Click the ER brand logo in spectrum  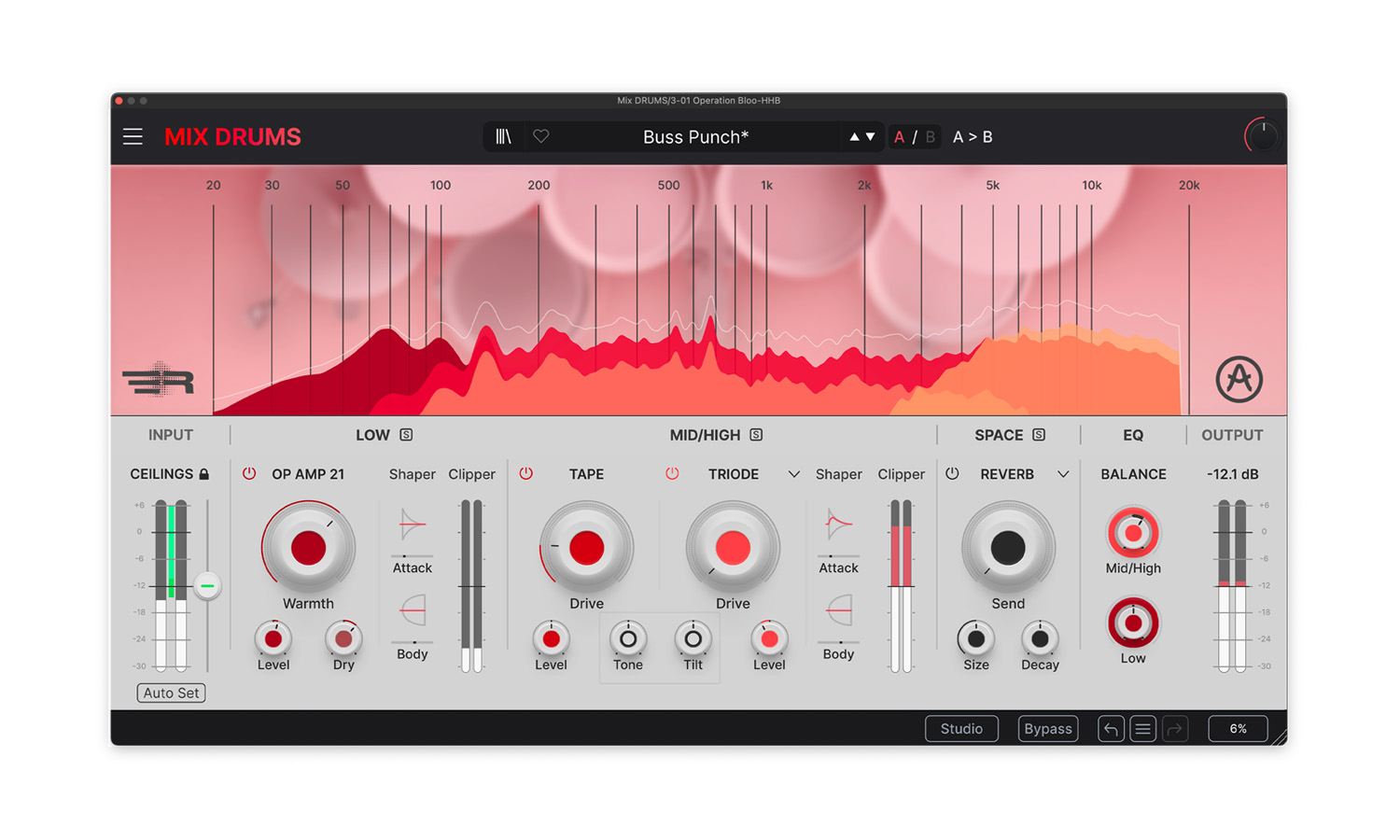pos(159,380)
